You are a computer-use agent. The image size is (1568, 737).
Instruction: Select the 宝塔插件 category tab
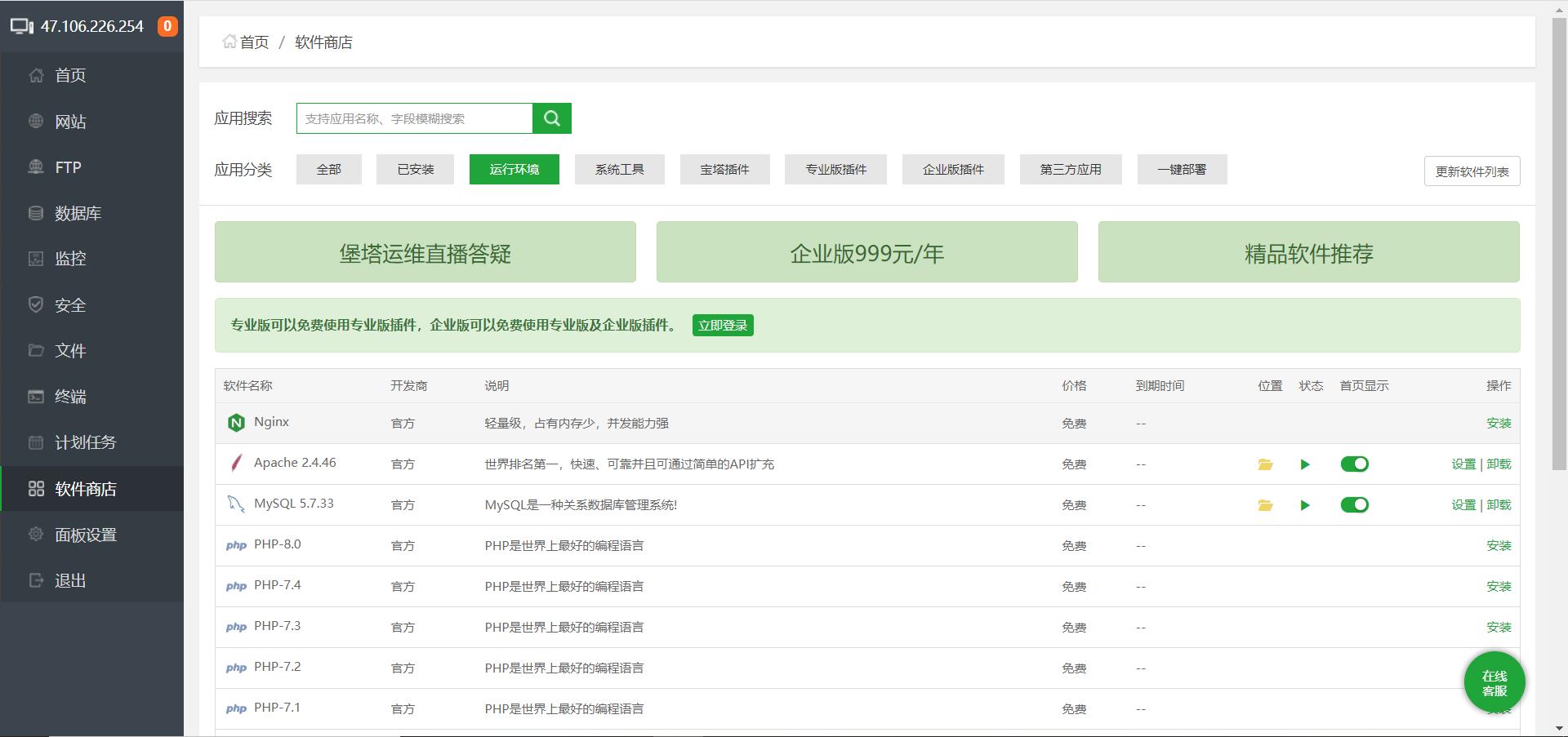725,169
